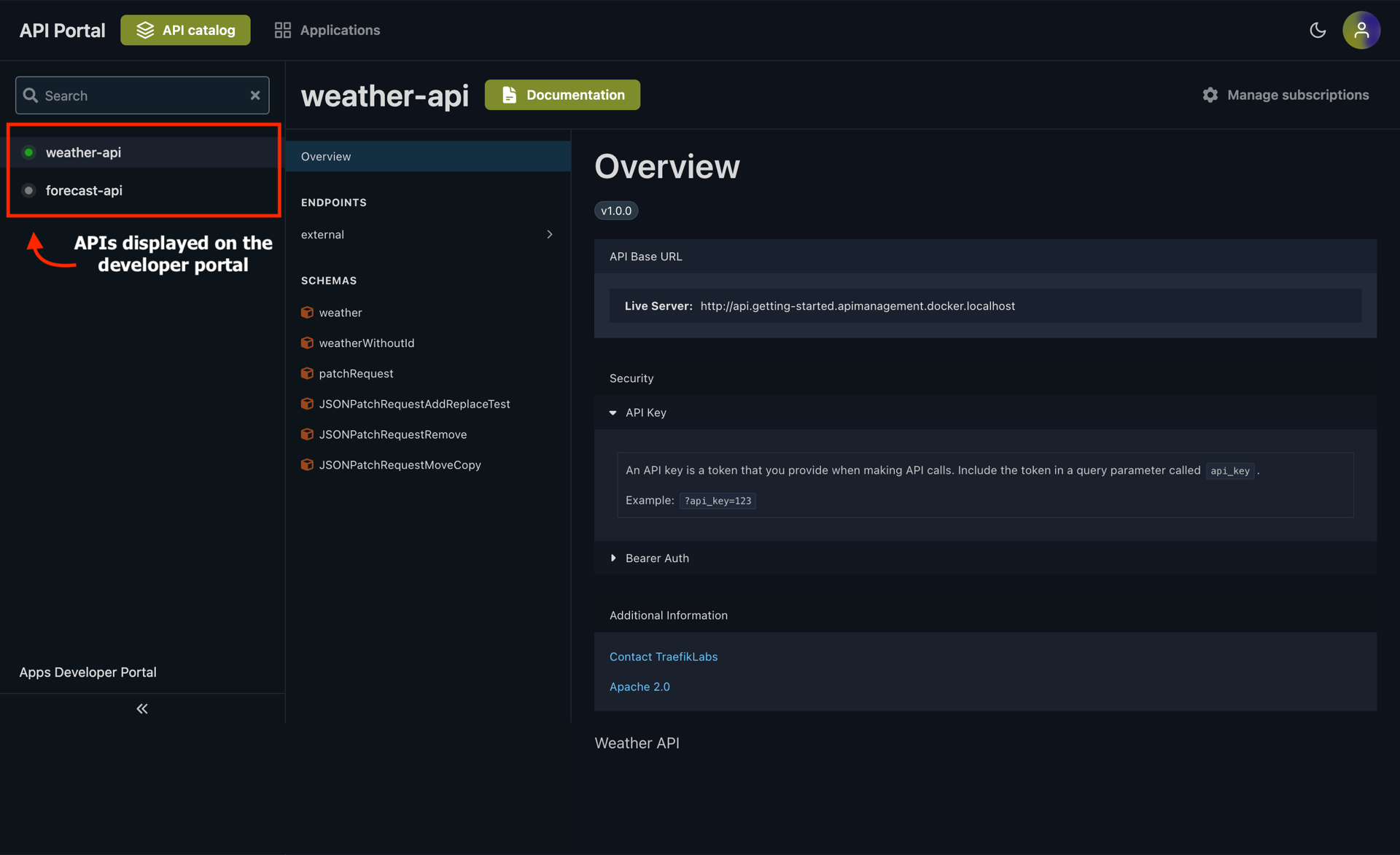This screenshot has width=1400, height=855.
Task: Toggle dark mode moon icon
Action: pyautogui.click(x=1318, y=30)
